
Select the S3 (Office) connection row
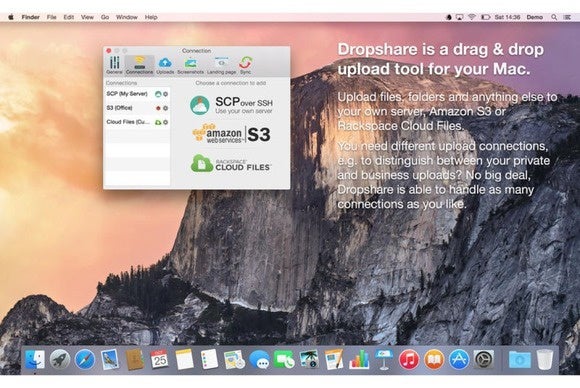pos(137,108)
